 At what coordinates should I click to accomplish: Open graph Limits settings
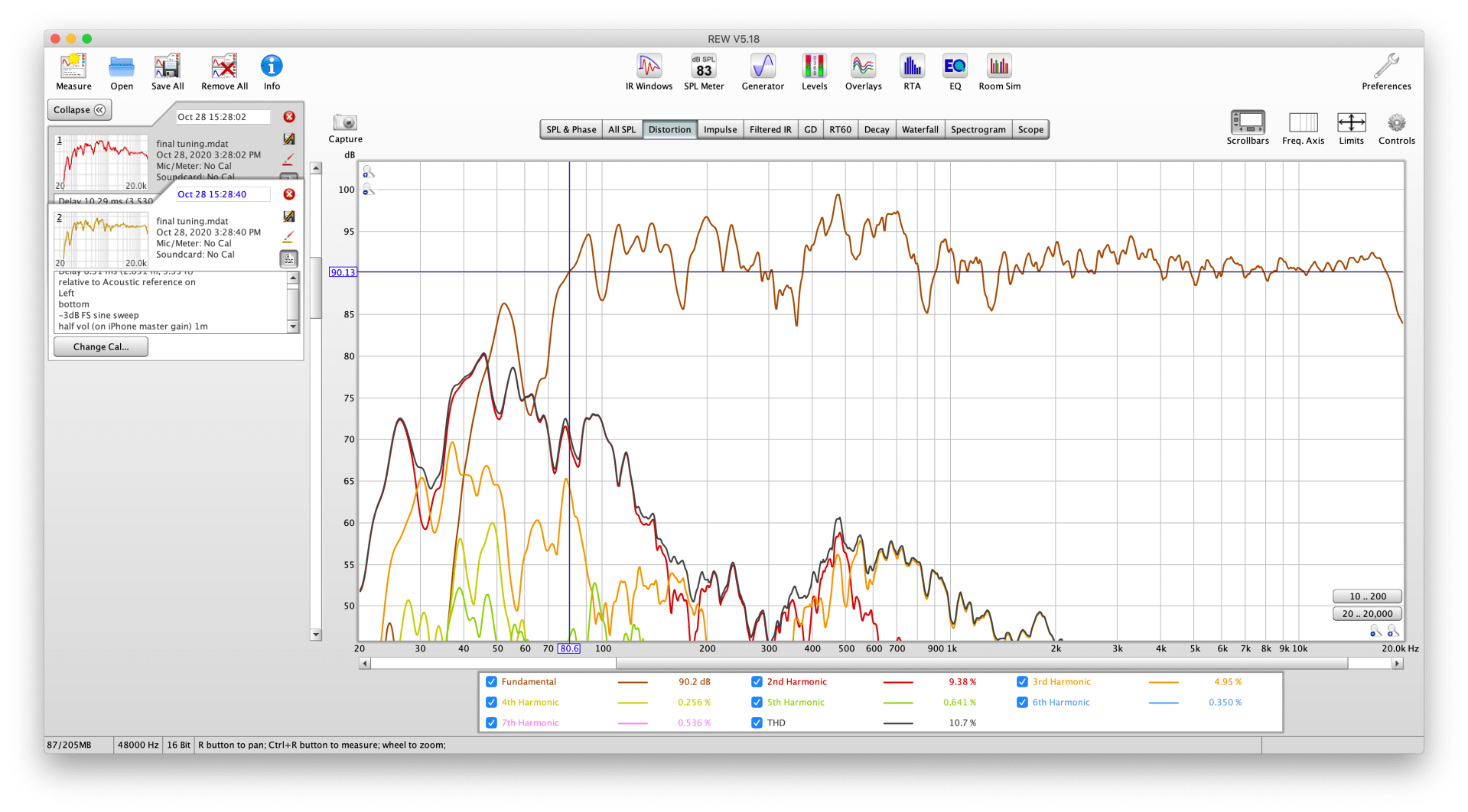1351,123
